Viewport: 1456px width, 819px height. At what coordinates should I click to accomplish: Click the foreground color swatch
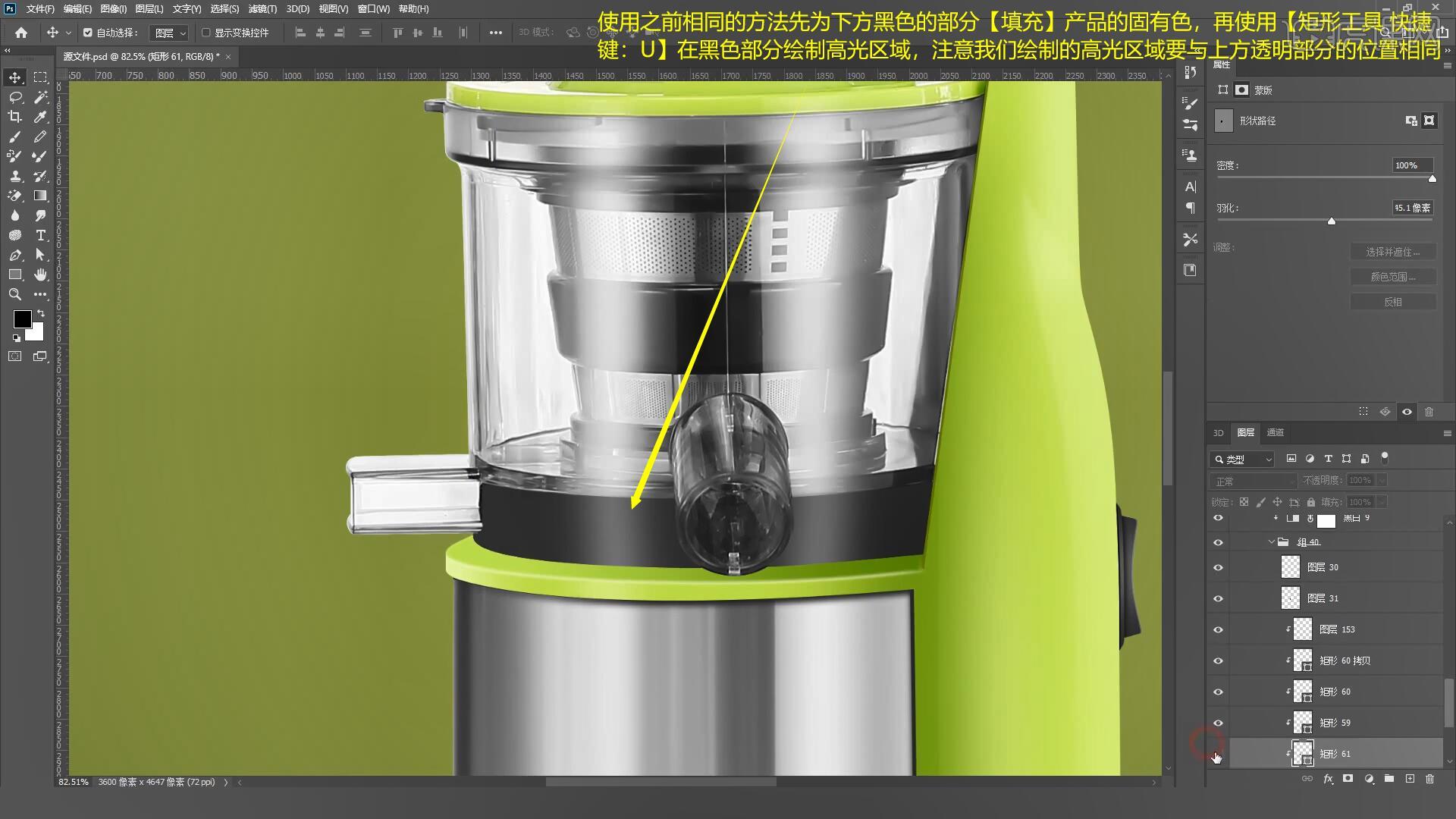coord(22,318)
